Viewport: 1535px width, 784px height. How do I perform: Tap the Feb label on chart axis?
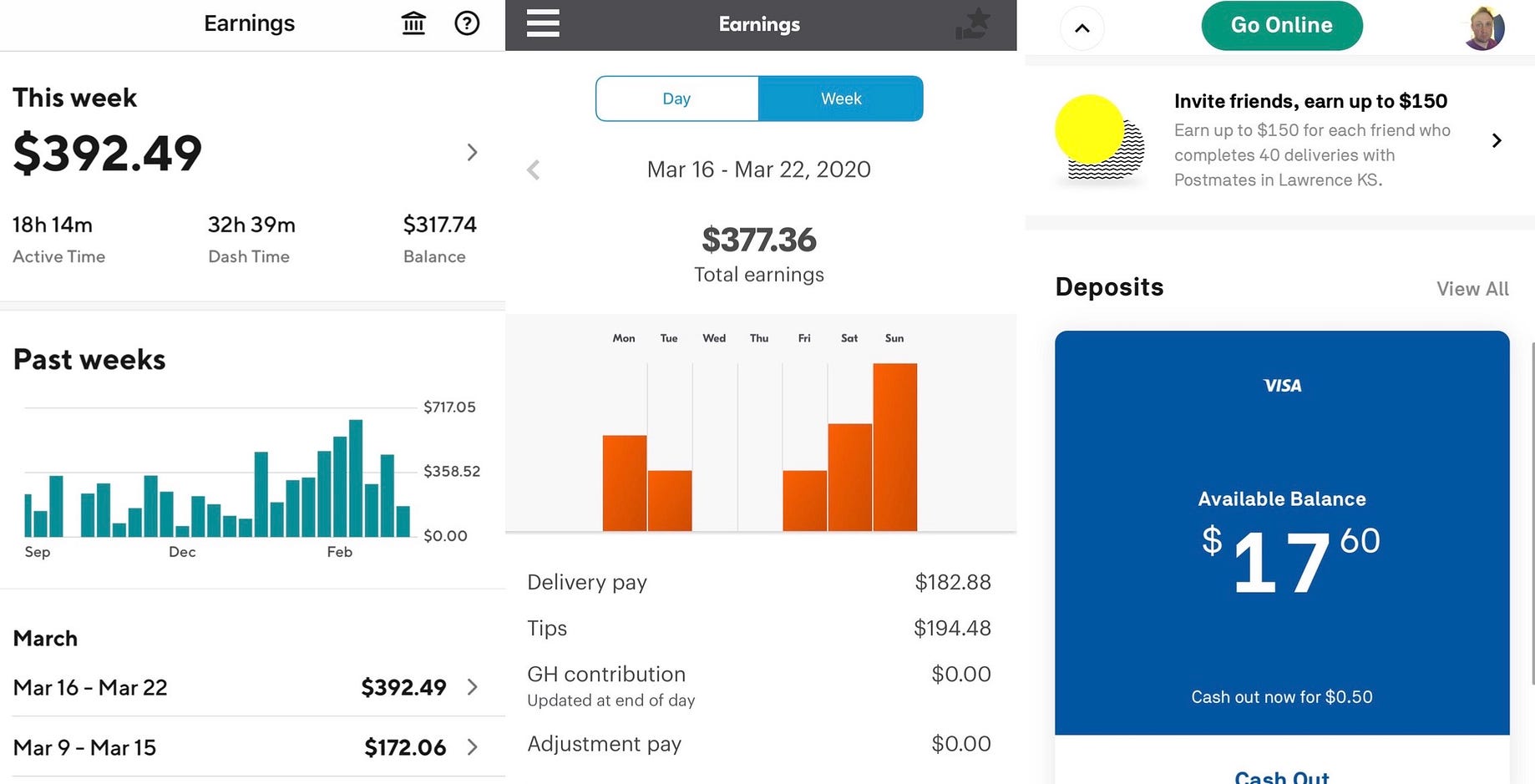[x=339, y=552]
